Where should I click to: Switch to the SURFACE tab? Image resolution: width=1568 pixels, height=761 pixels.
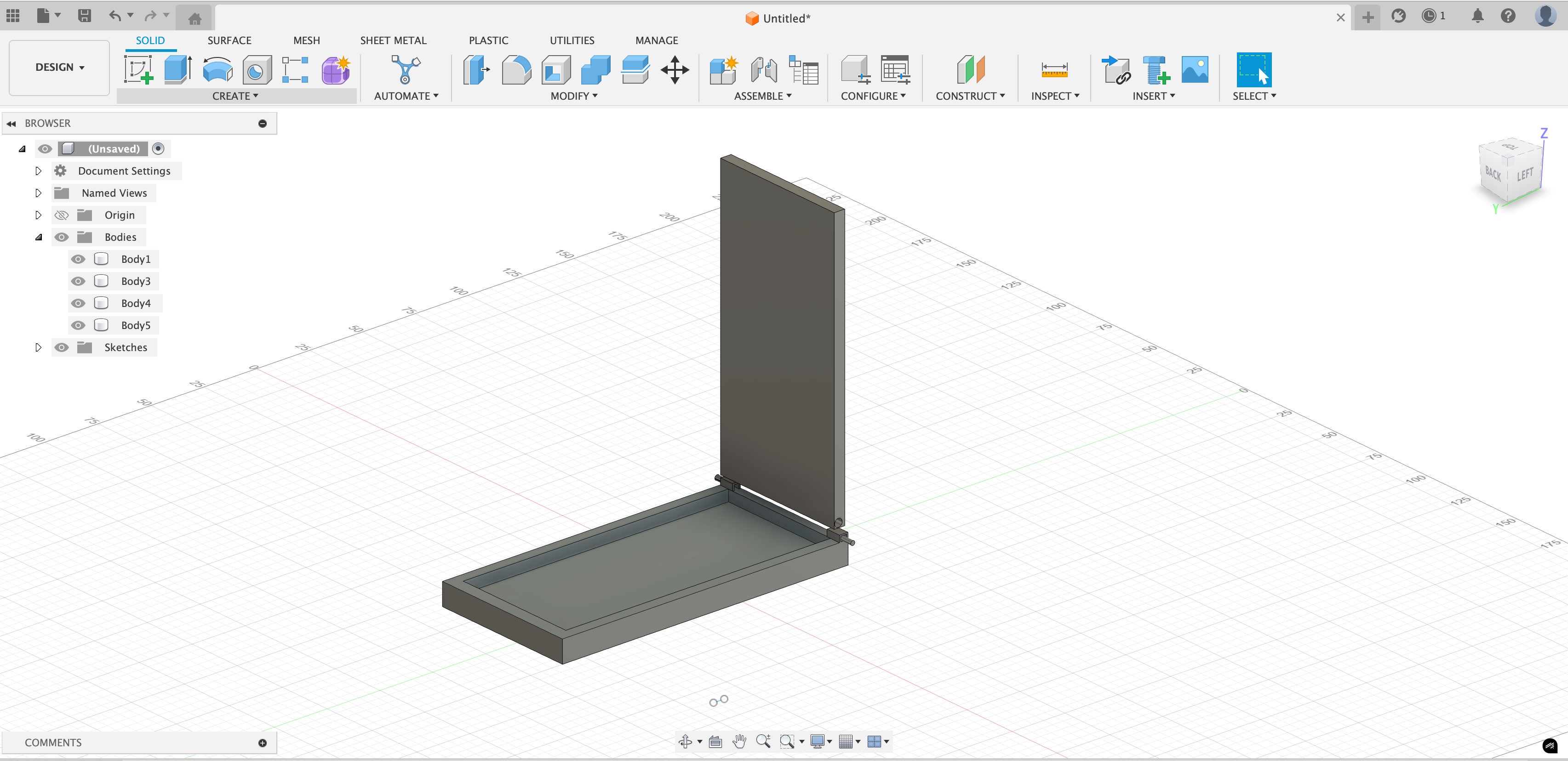[229, 40]
